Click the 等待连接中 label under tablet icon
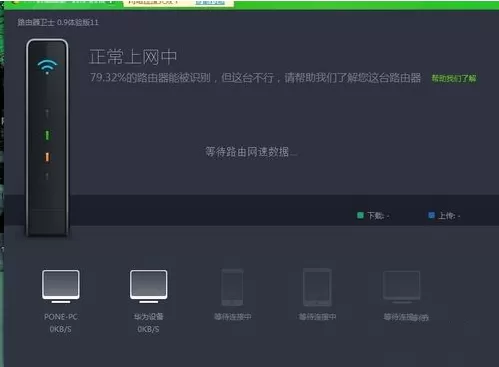The height and width of the screenshot is (367, 499). click(x=317, y=317)
